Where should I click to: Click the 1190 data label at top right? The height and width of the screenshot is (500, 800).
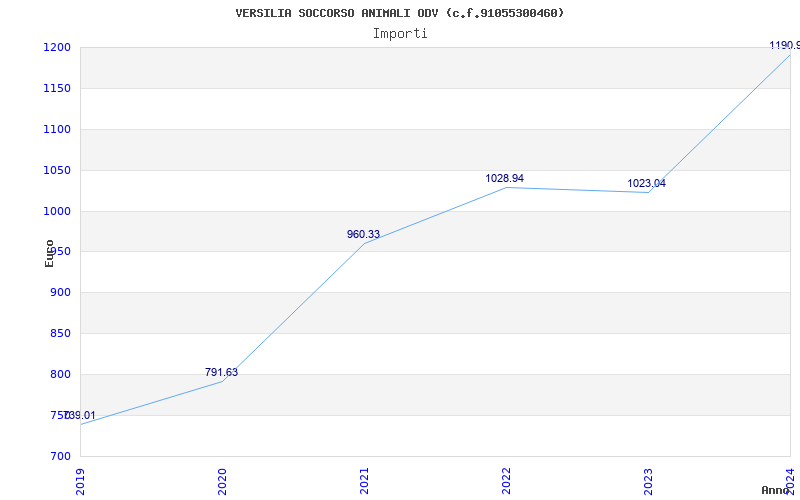pos(785,45)
